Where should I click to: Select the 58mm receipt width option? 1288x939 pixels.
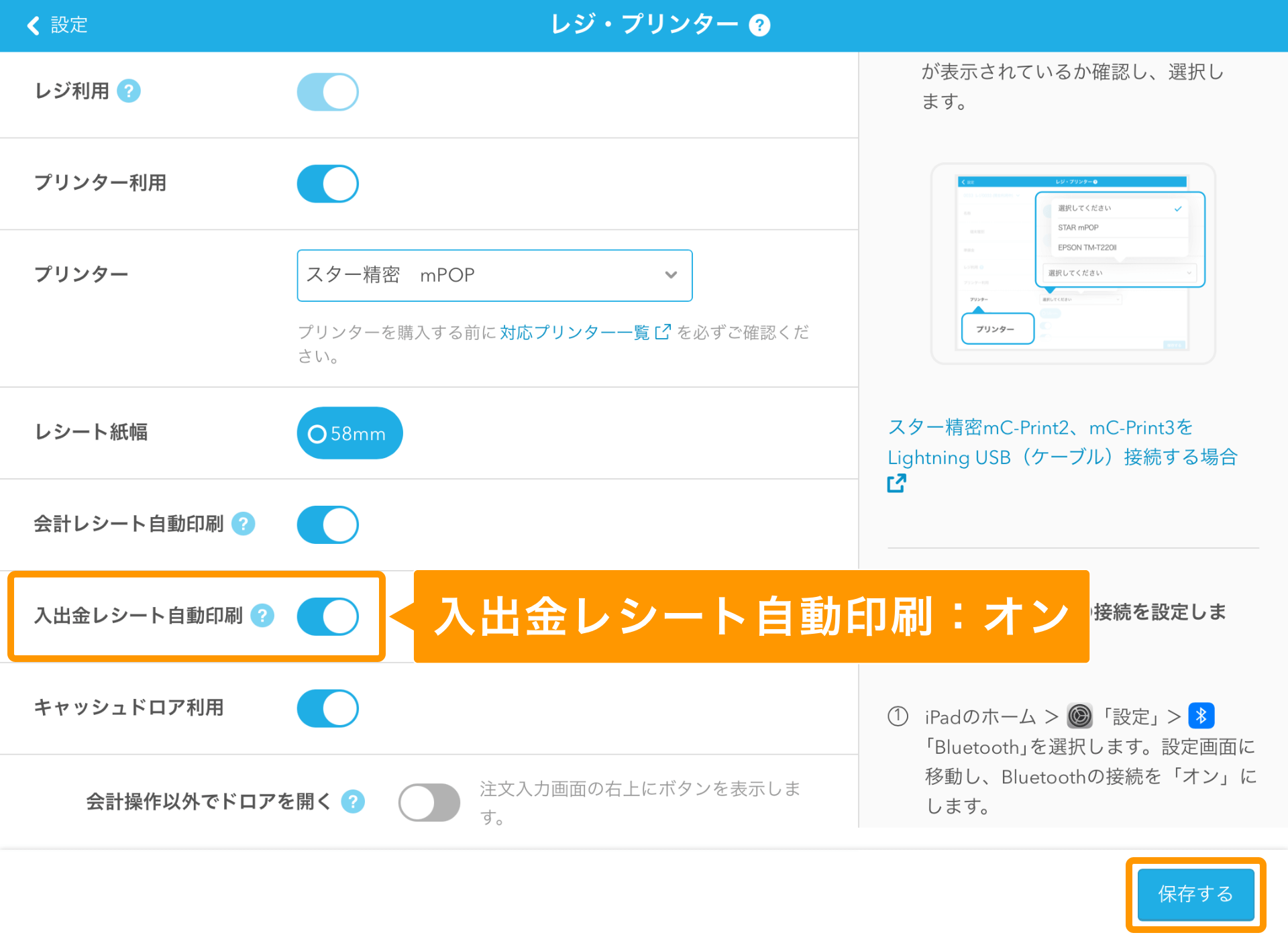pyautogui.click(x=350, y=433)
